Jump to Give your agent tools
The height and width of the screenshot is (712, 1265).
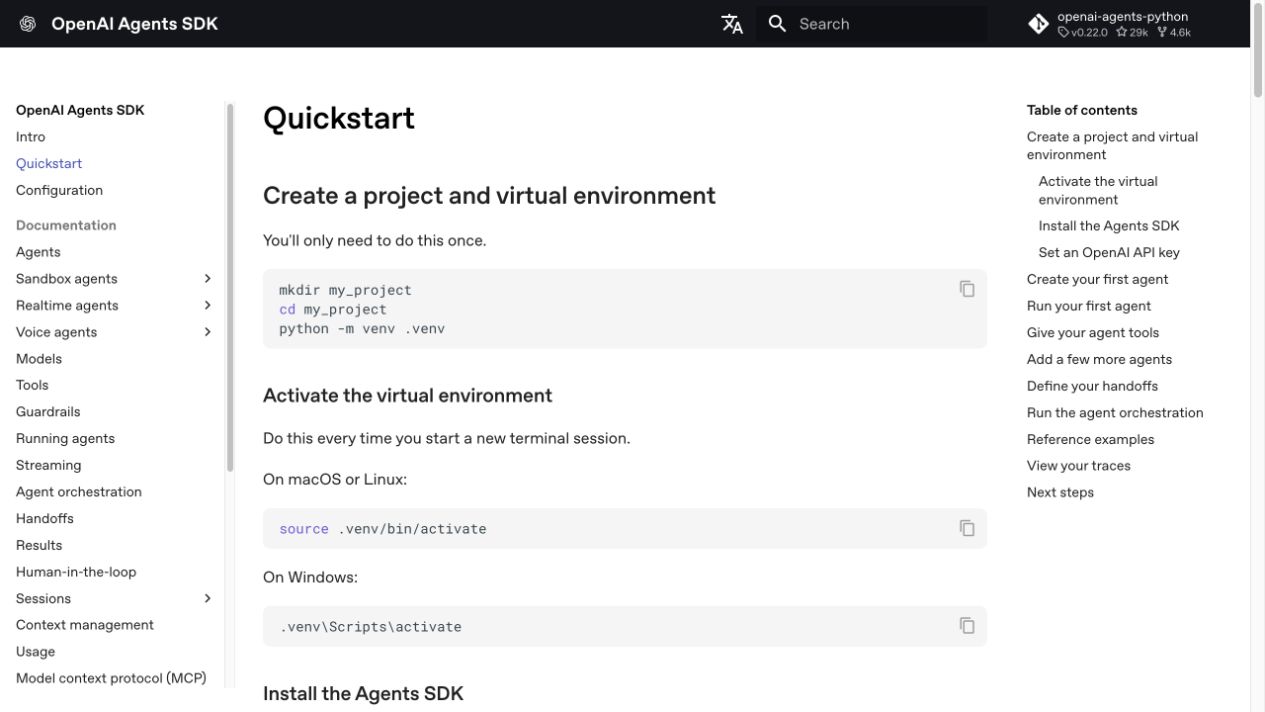click(x=1093, y=332)
